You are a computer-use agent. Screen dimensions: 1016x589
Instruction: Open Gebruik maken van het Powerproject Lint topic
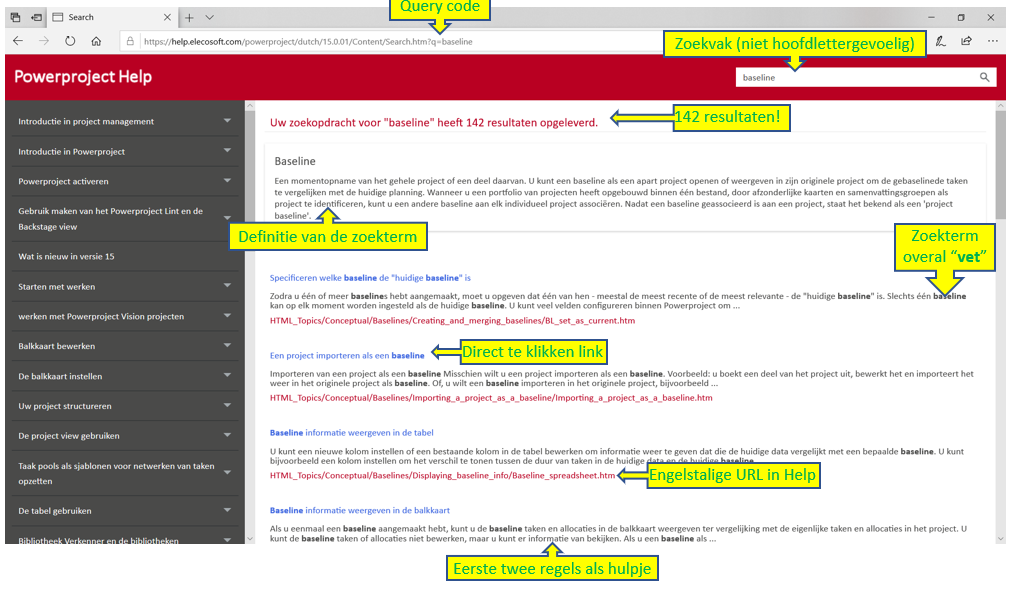tap(111, 219)
